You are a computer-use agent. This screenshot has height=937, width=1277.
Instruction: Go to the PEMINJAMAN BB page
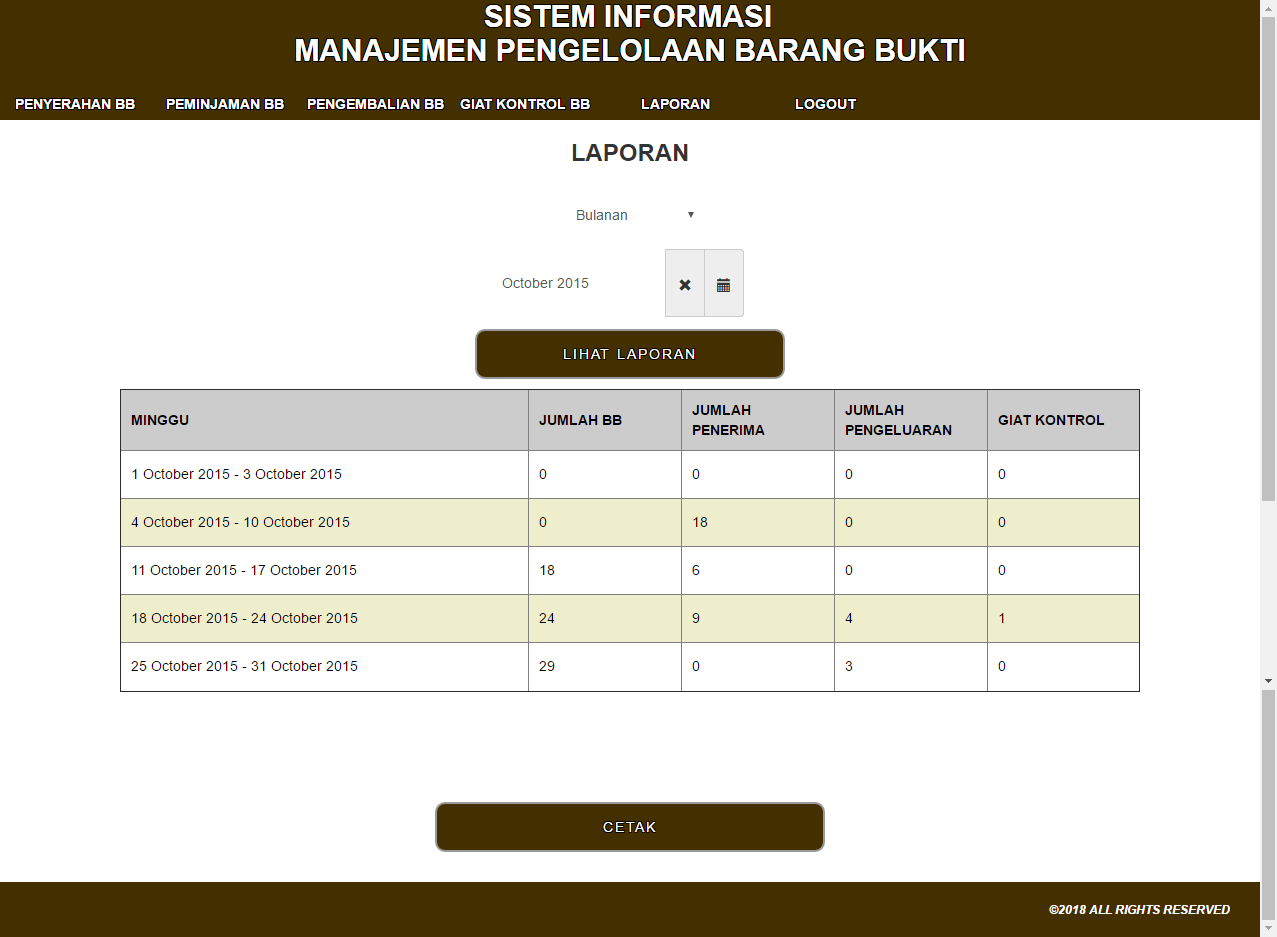coord(225,104)
